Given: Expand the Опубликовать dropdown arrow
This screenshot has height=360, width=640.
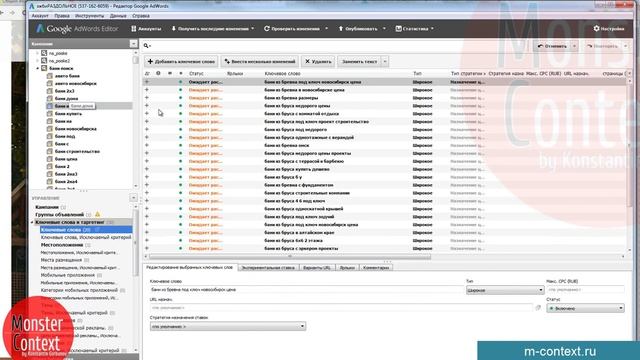Looking at the screenshot, I should click(x=384, y=29).
